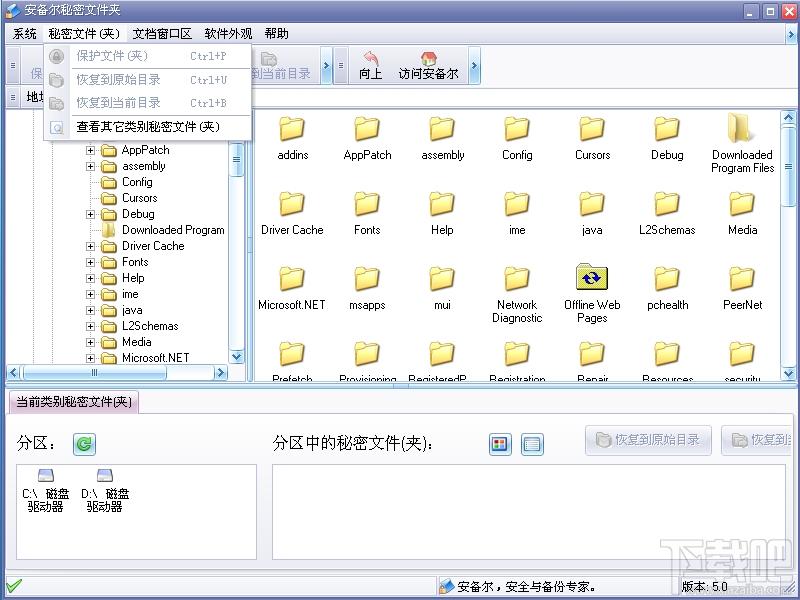
Task: Expand the AppPatch tree node
Action: 90,151
